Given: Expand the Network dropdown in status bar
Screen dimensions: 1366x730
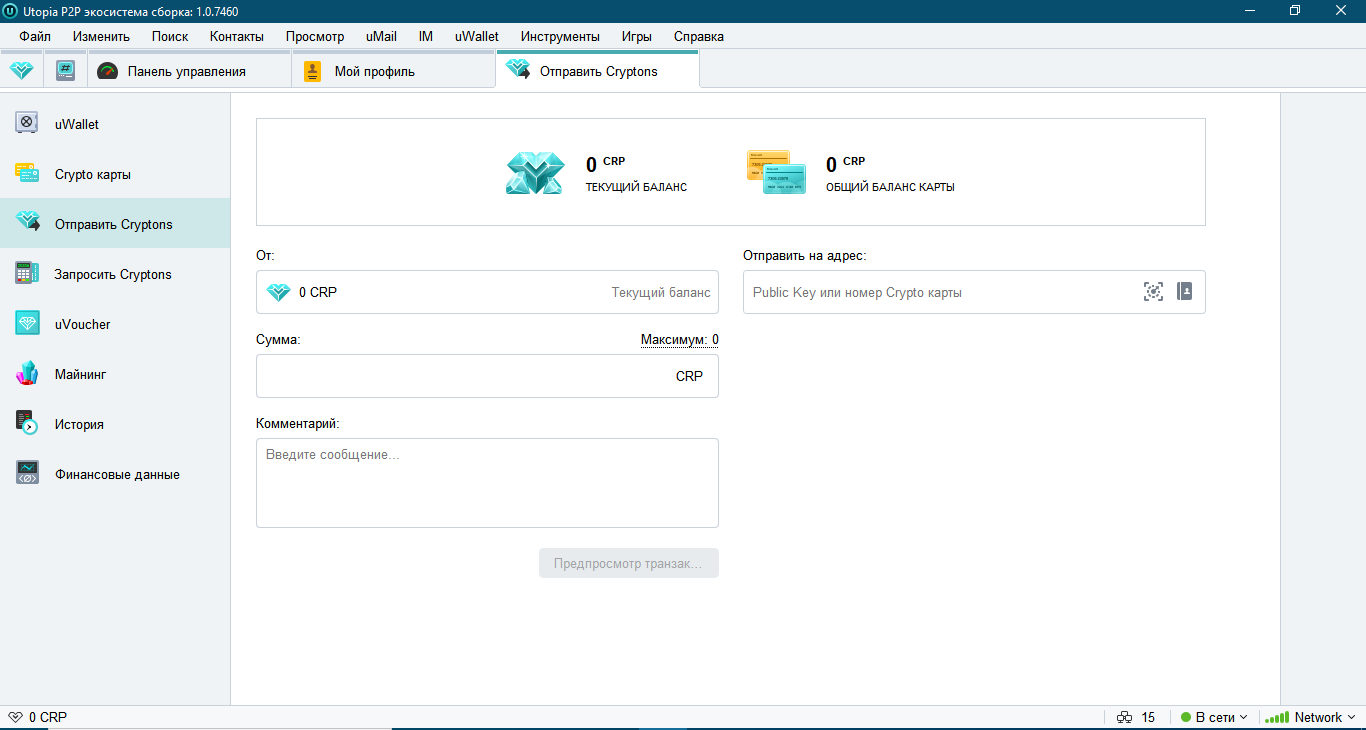Looking at the screenshot, I should (x=1309, y=717).
